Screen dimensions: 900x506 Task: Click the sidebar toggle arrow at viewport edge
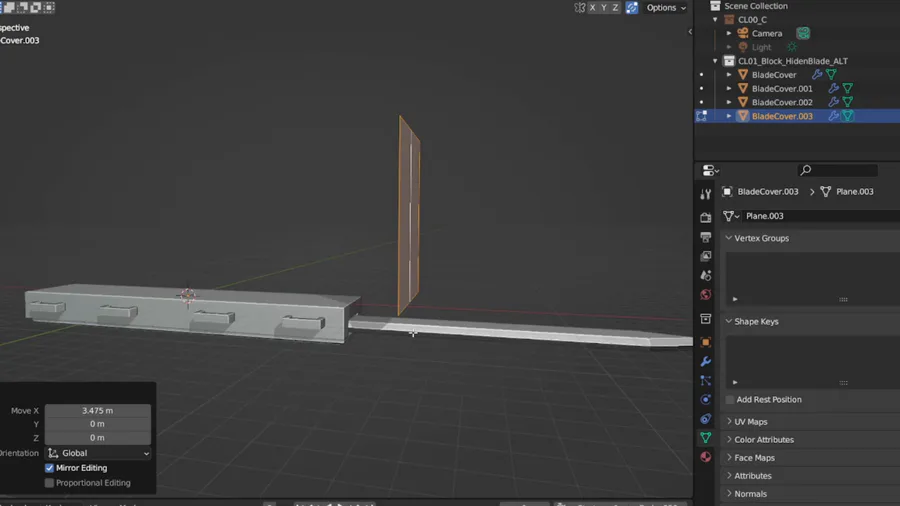pyautogui.click(x=690, y=32)
